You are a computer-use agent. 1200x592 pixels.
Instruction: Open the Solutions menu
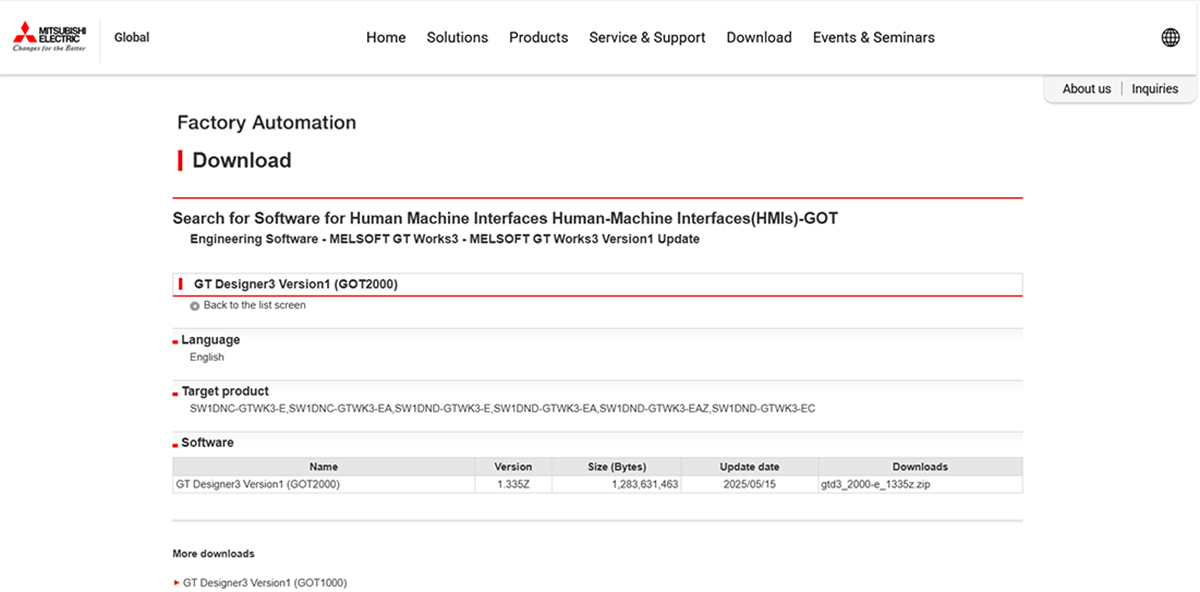457,38
